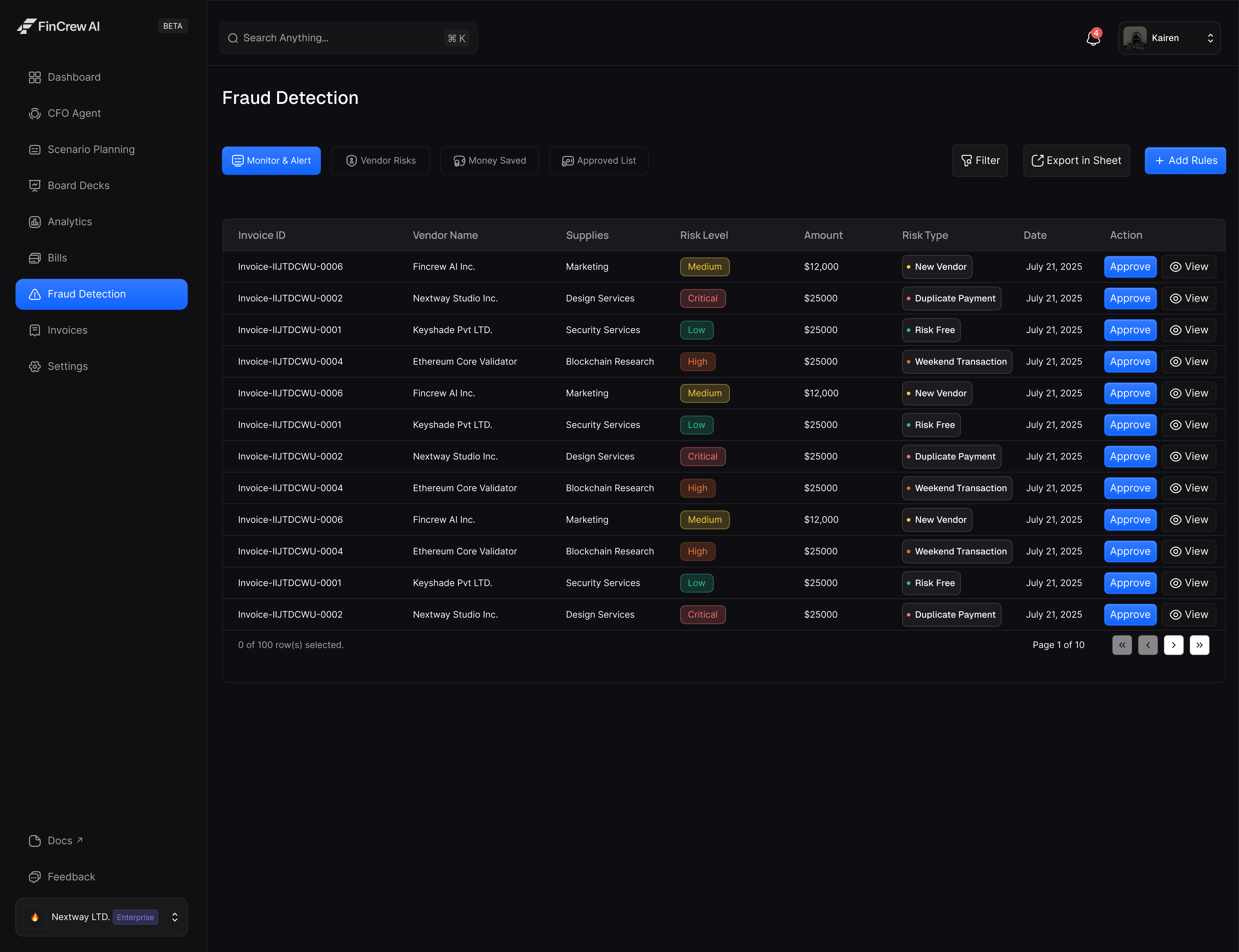This screenshot has height=952, width=1239.
Task: Select the Bills card icon
Action: click(35, 258)
